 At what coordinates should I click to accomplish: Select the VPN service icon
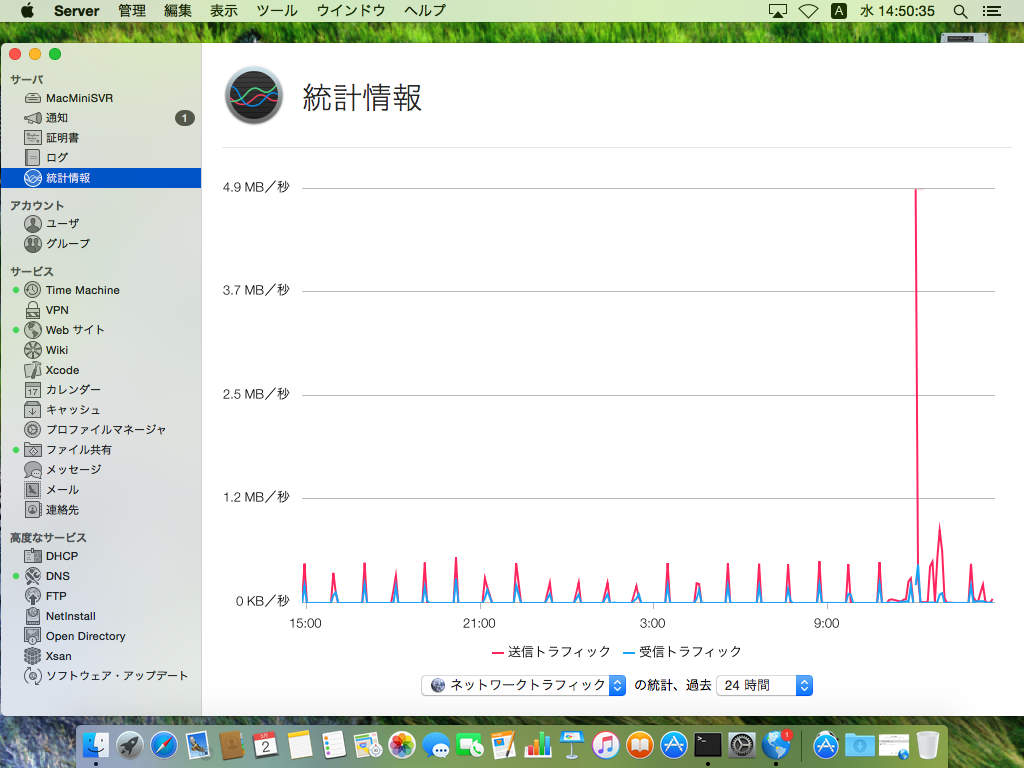(x=33, y=310)
